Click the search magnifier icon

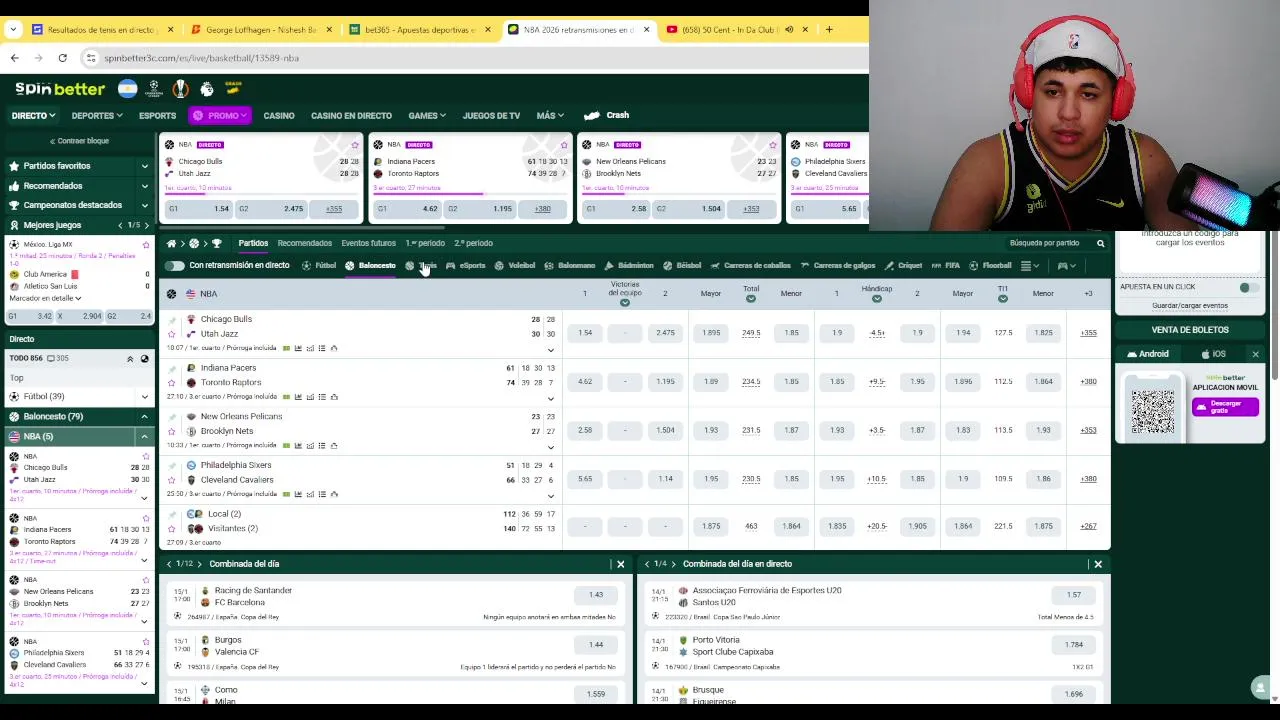[1100, 243]
